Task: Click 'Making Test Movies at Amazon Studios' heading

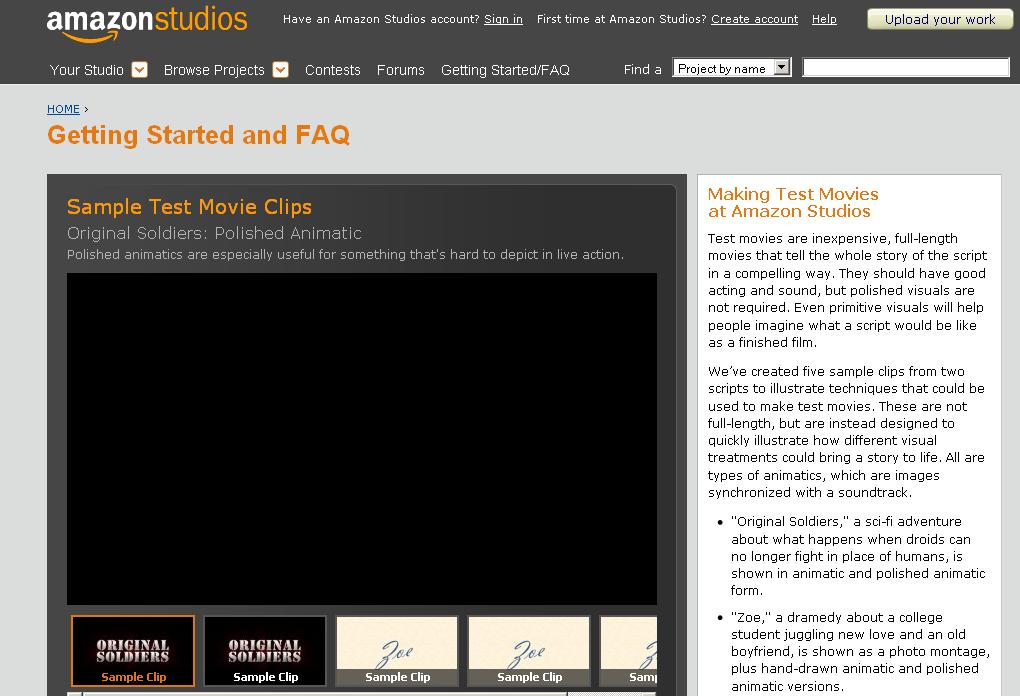Action: (x=793, y=202)
